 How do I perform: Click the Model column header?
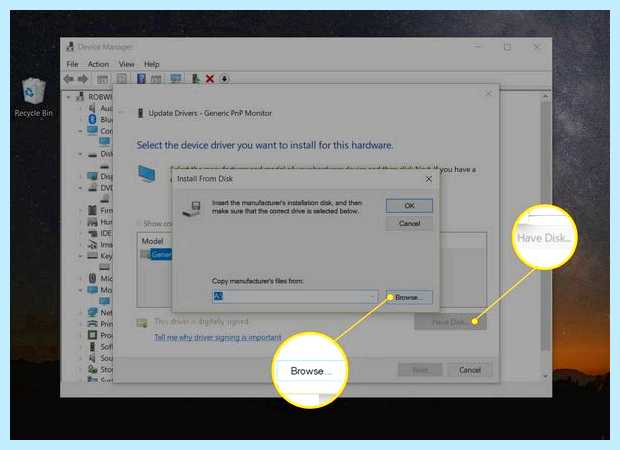coord(153,241)
